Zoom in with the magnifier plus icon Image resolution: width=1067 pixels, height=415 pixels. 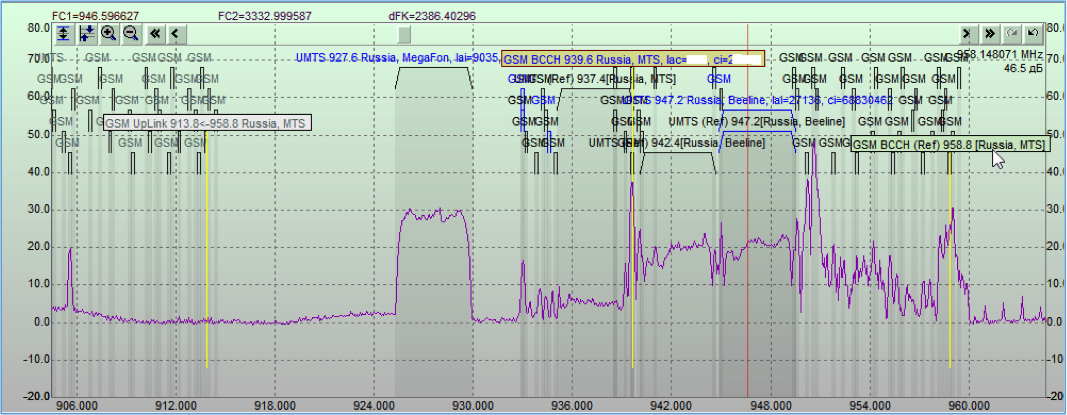108,33
